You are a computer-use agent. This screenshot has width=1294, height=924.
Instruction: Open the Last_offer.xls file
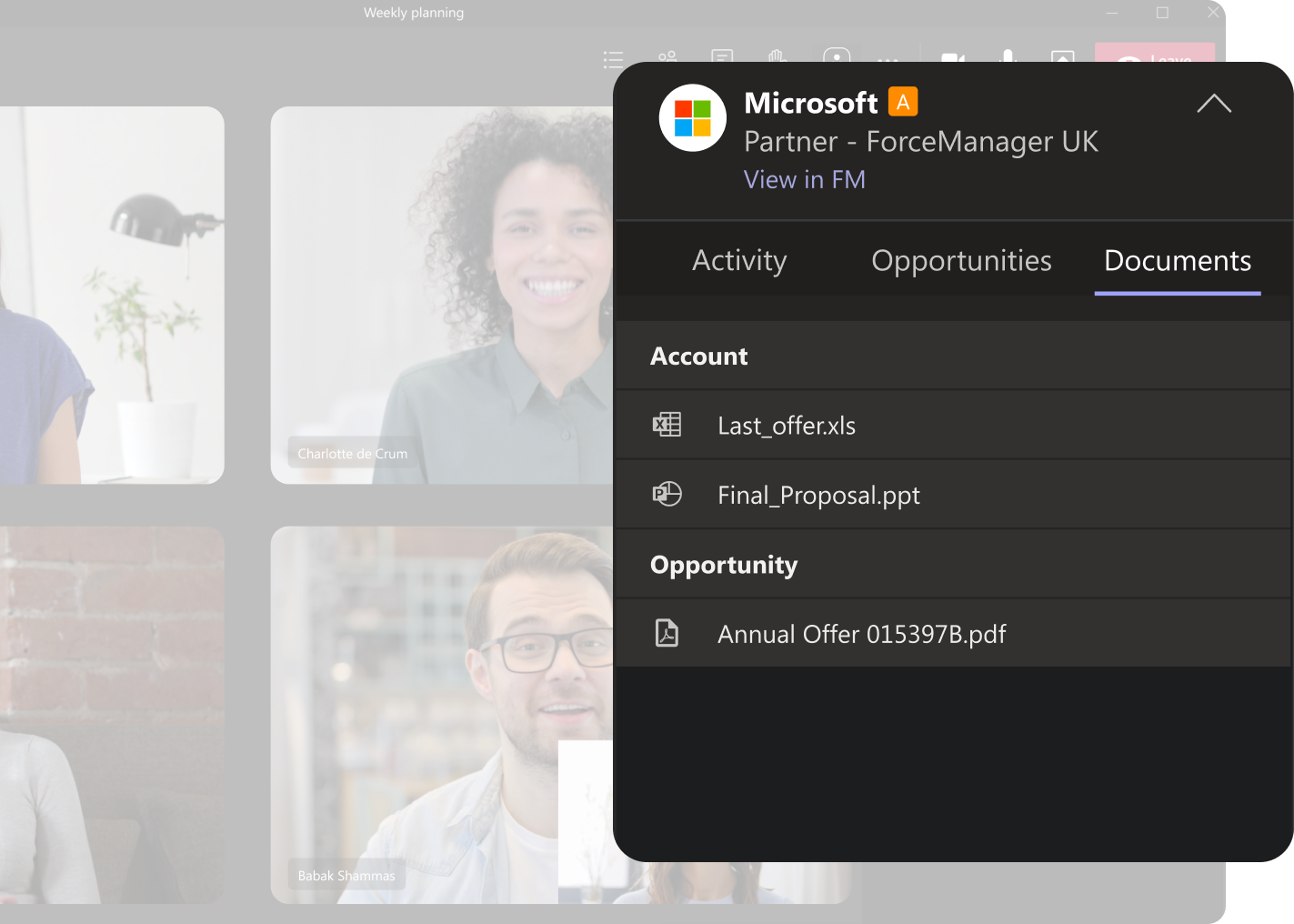(x=953, y=425)
